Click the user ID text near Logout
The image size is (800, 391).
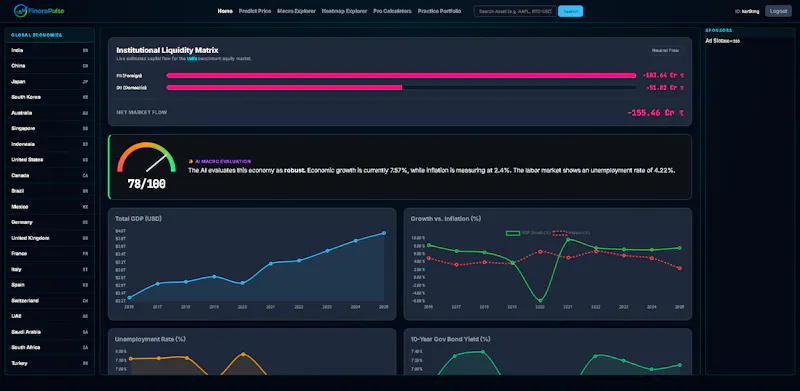[746, 11]
